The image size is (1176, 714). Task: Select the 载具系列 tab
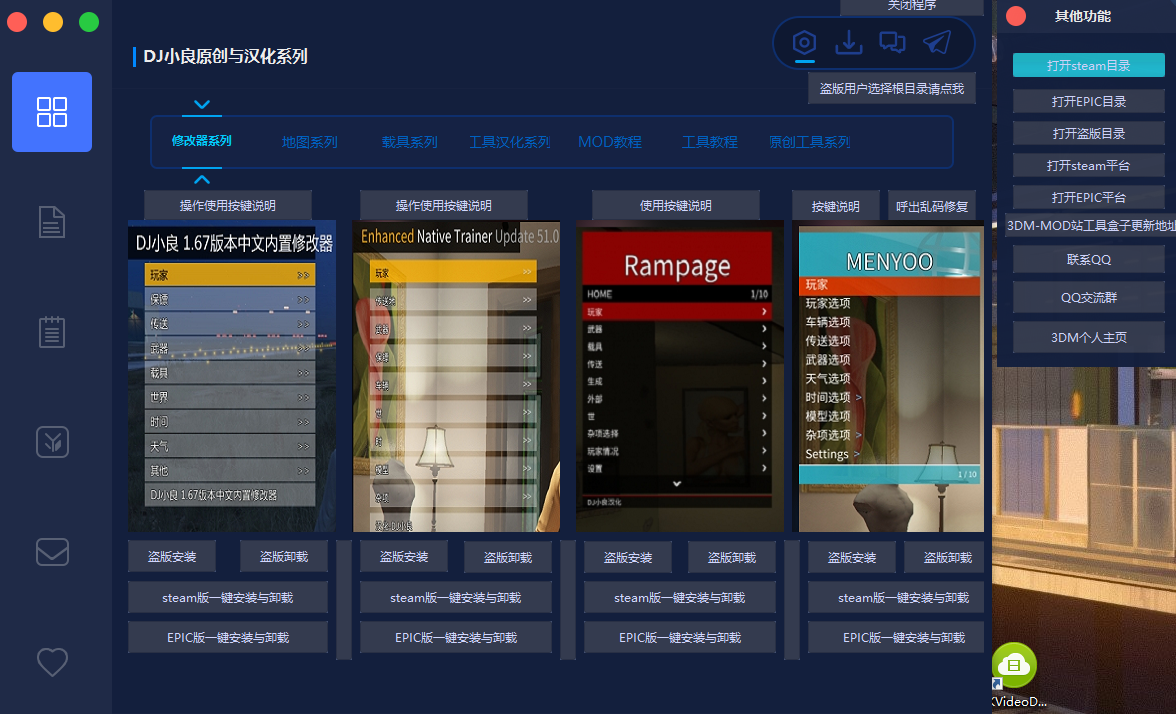410,142
